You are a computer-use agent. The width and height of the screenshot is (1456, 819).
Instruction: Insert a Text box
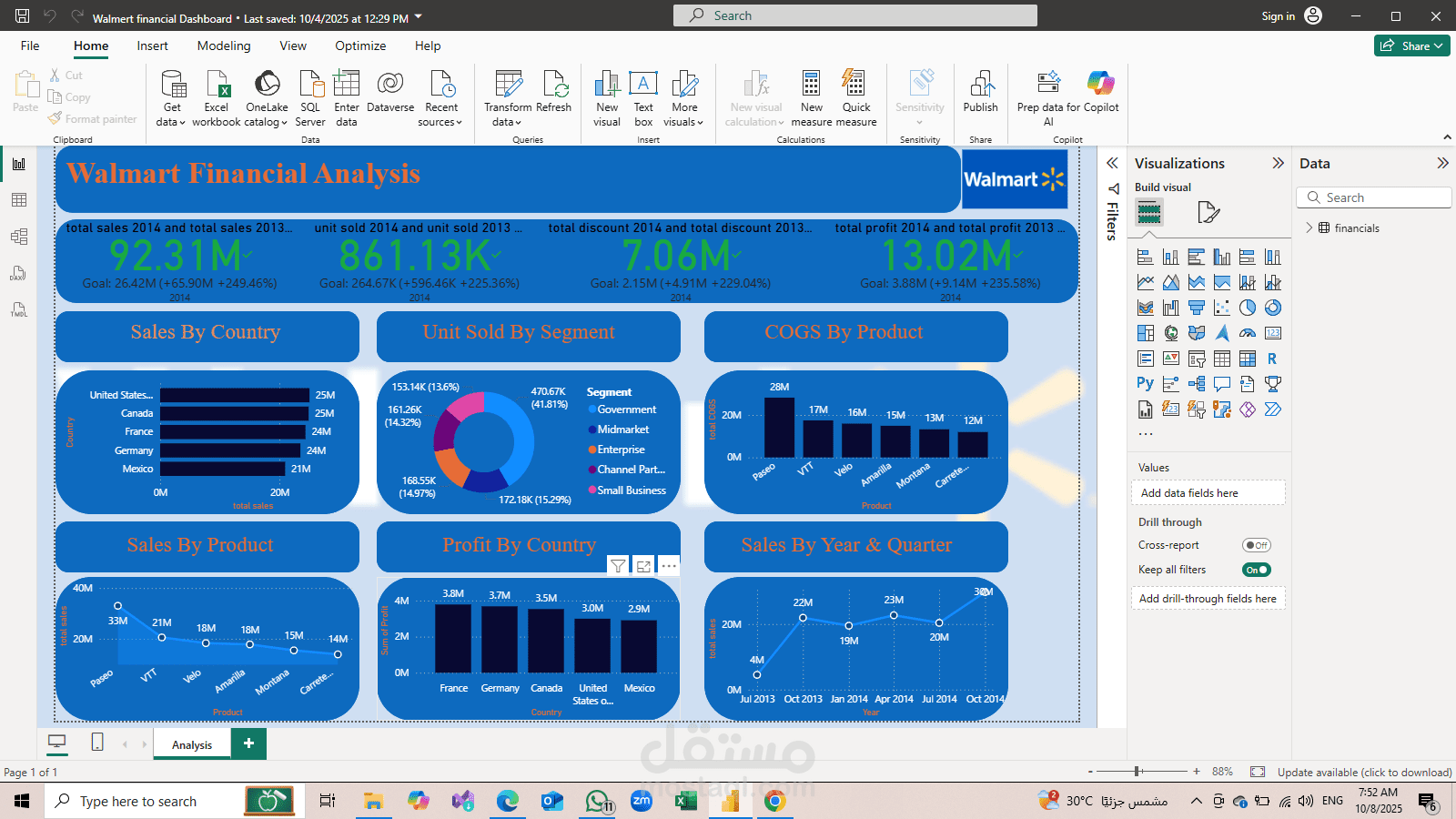tap(643, 98)
